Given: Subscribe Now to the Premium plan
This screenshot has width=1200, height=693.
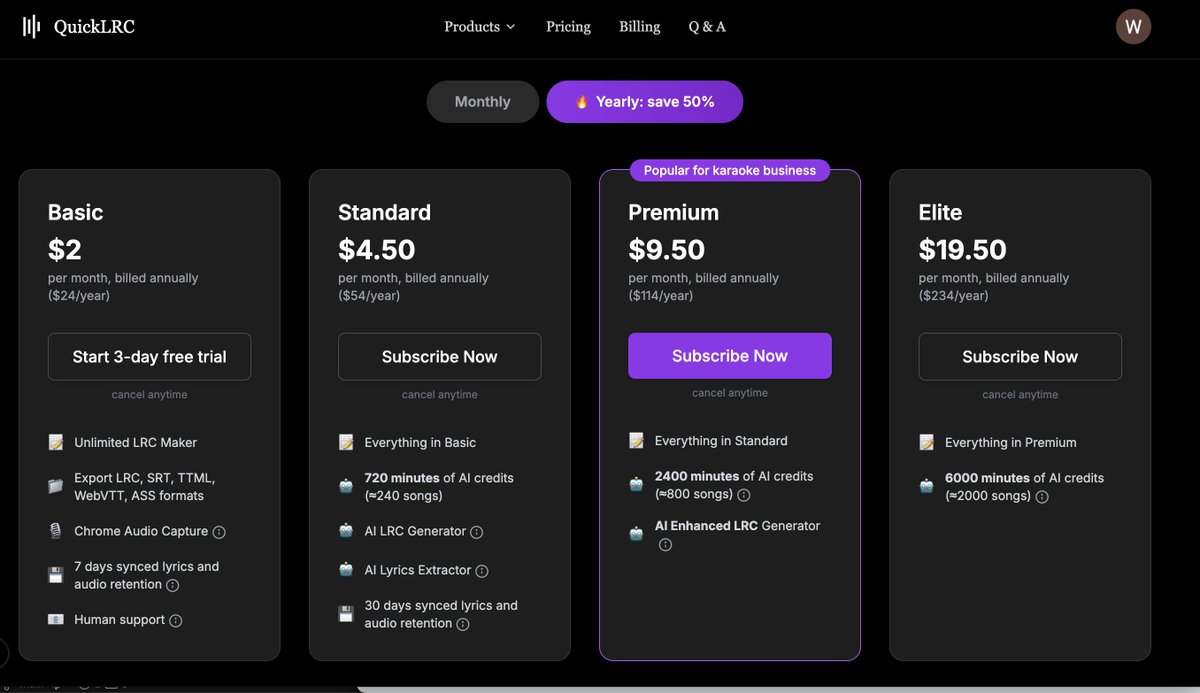Looking at the screenshot, I should pos(730,356).
